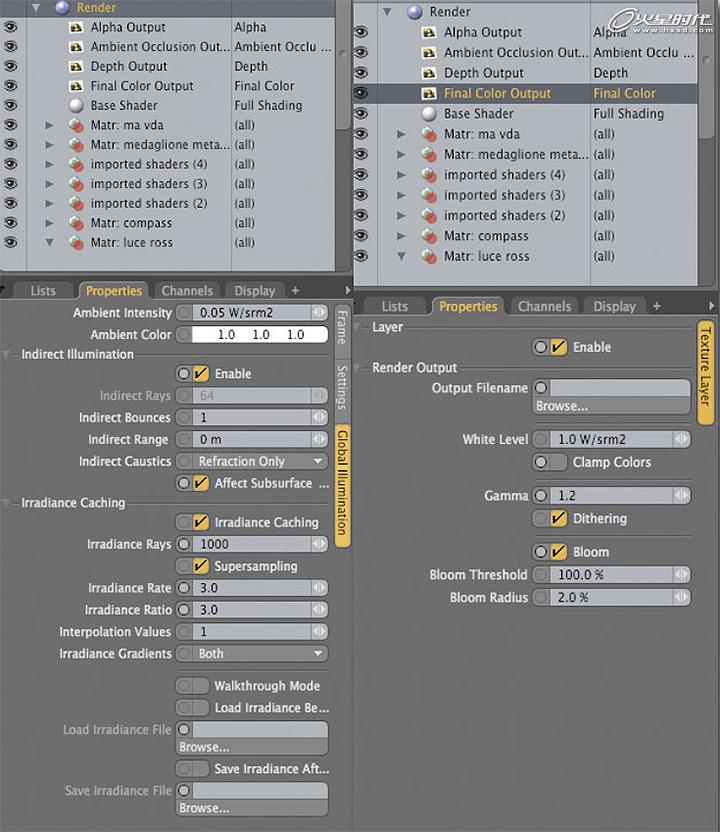Toggle eye icon for Matr: compass in left panel
The height and width of the screenshot is (832, 720).
(x=11, y=222)
